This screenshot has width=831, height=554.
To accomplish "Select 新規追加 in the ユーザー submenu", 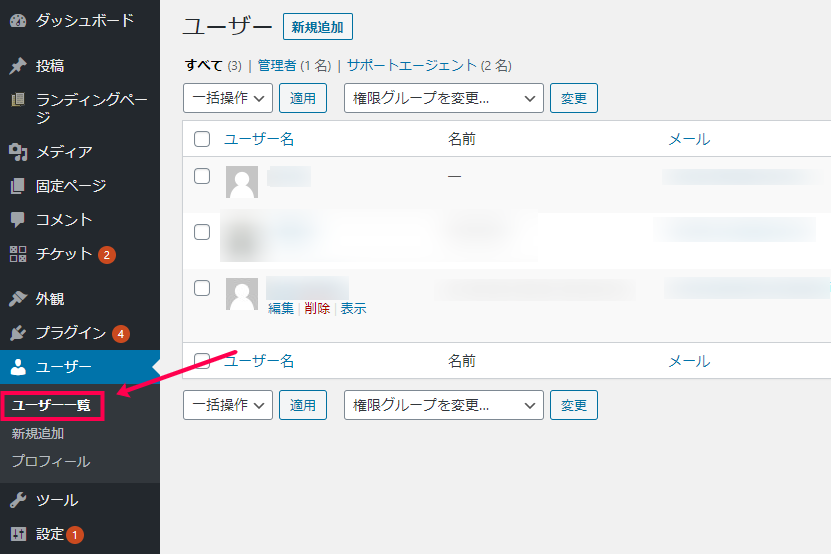I will tap(38, 434).
